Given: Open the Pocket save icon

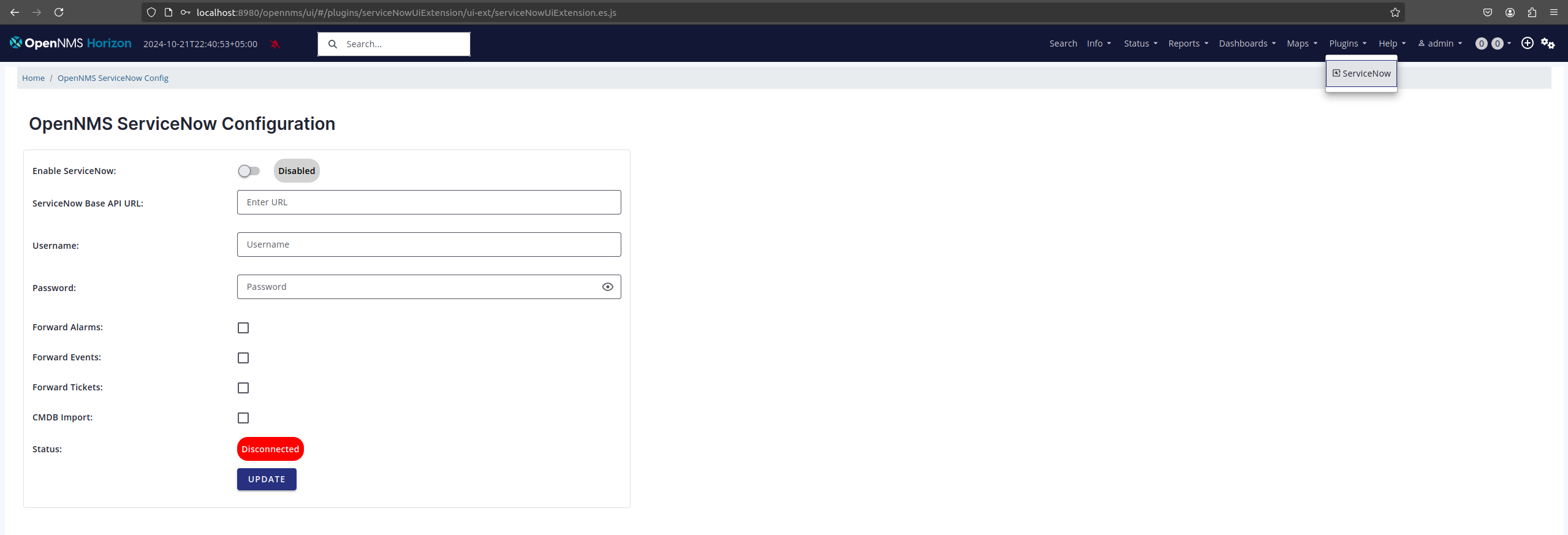Looking at the screenshot, I should click(1488, 12).
